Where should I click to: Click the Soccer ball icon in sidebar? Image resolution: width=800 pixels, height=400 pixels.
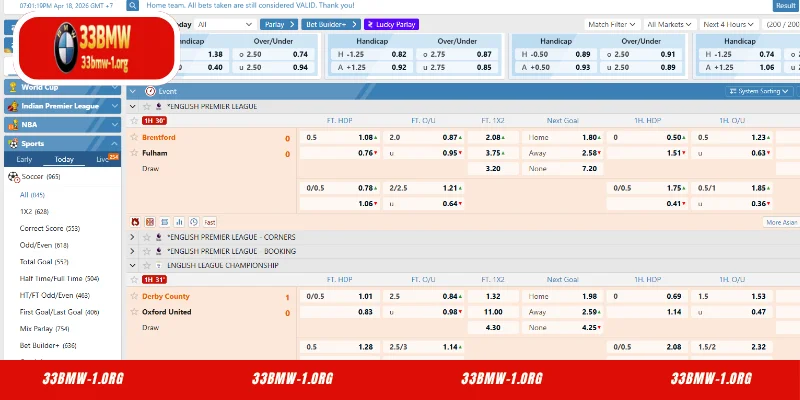tap(14, 177)
